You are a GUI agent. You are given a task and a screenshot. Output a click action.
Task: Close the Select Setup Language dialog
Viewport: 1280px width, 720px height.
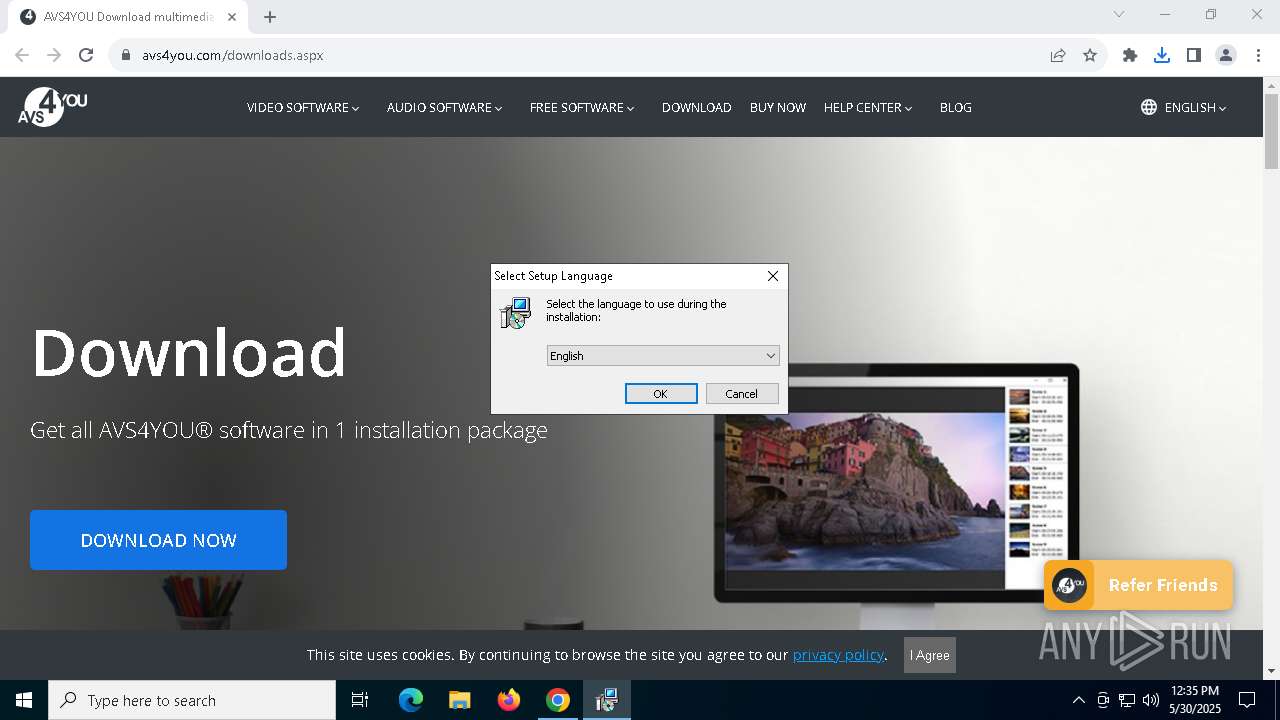773,276
